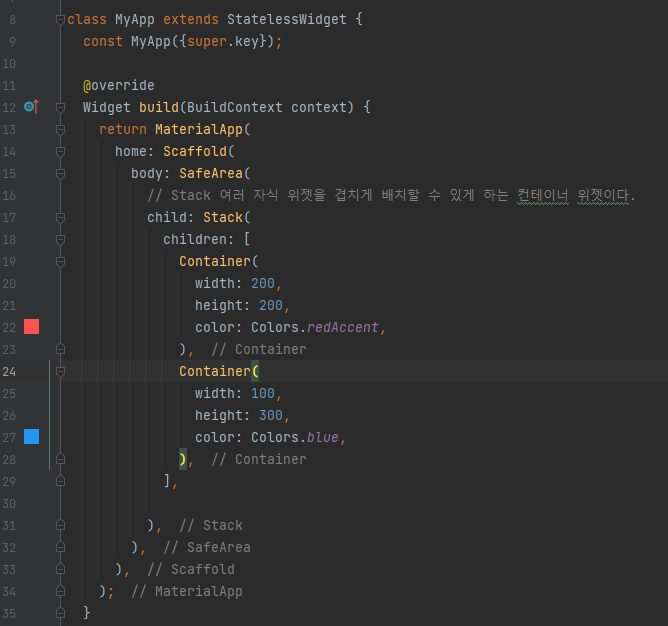Click fold end marker on line 29
Image resolution: width=668 pixels, height=626 pixels.
pos(60,481)
